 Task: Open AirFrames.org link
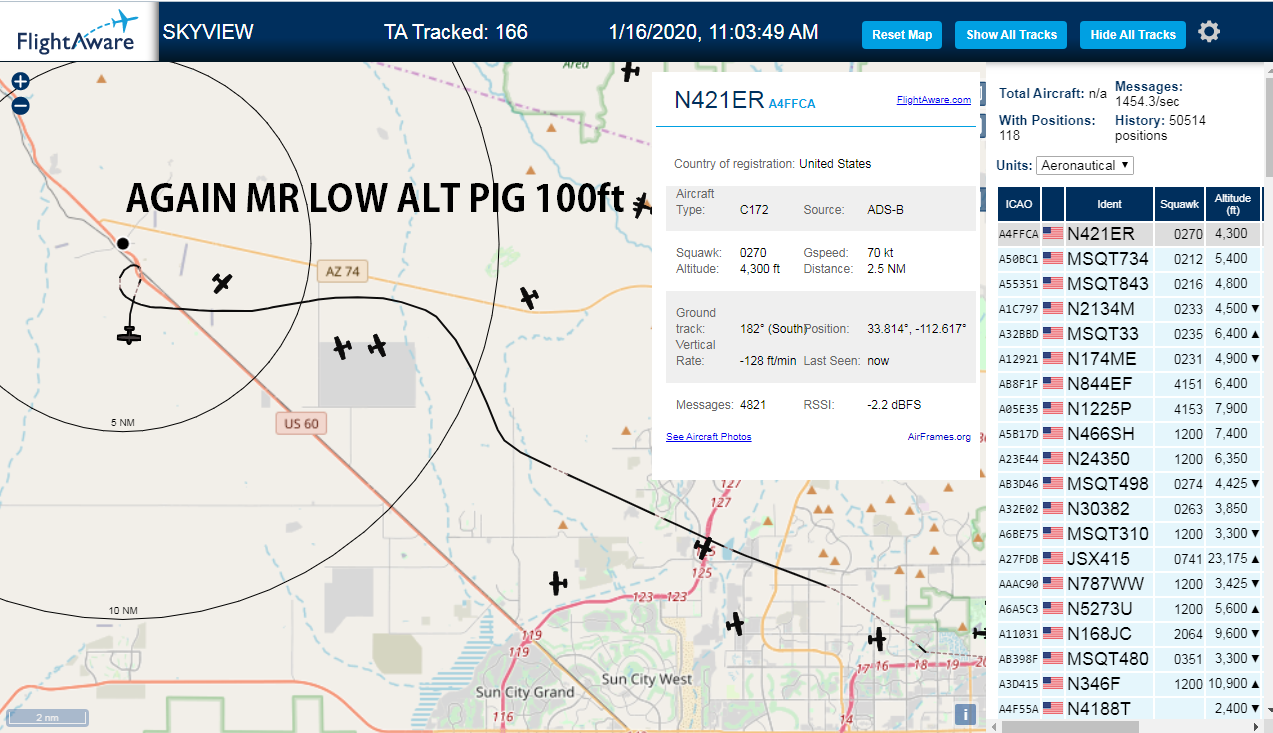939,437
